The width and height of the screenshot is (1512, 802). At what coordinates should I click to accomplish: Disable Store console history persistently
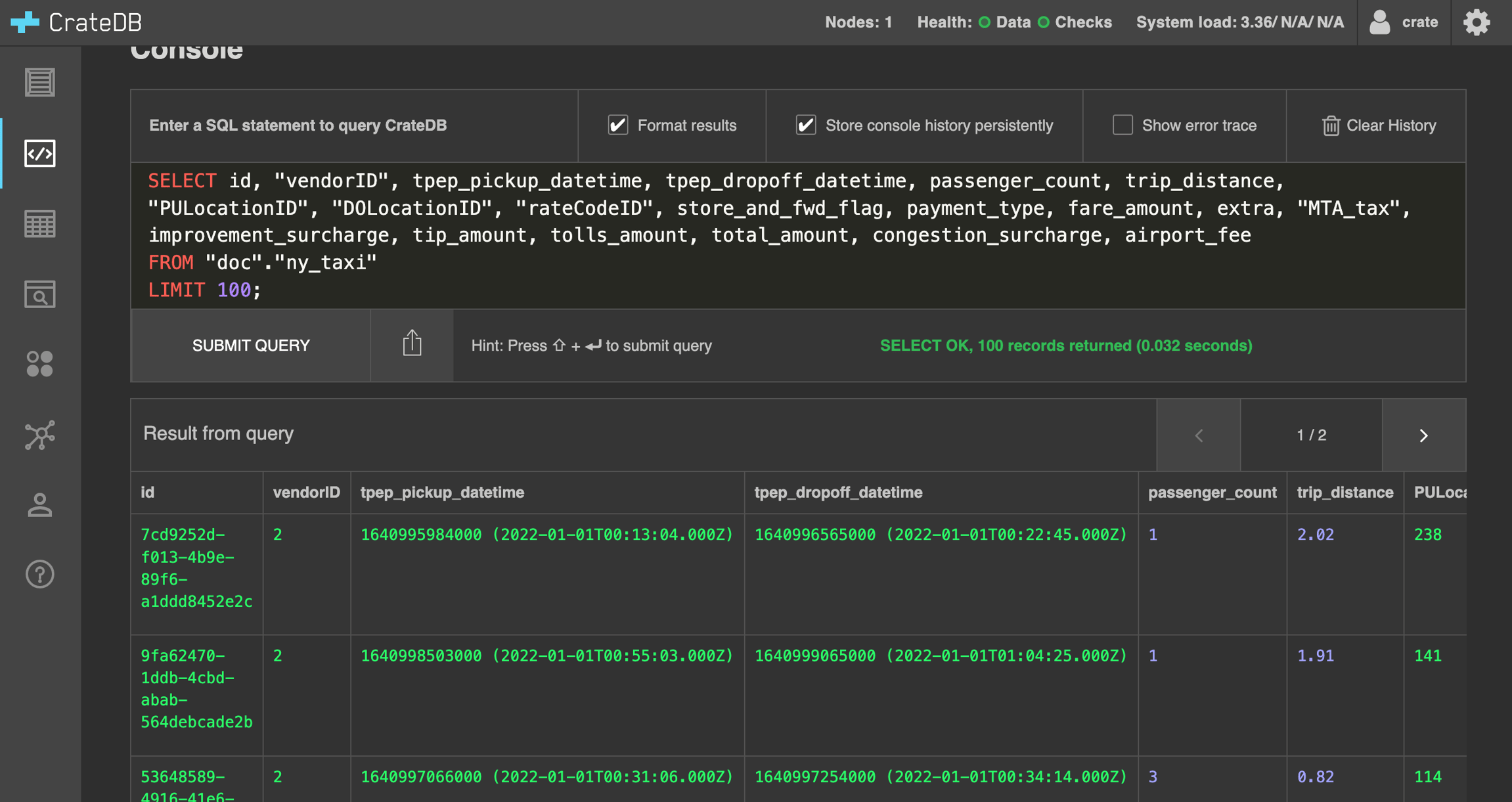click(807, 125)
